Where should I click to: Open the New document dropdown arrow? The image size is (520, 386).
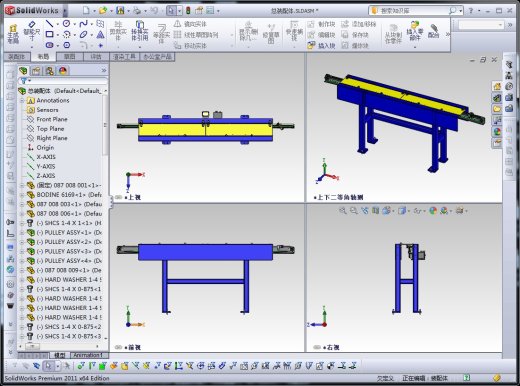[x=94, y=11]
